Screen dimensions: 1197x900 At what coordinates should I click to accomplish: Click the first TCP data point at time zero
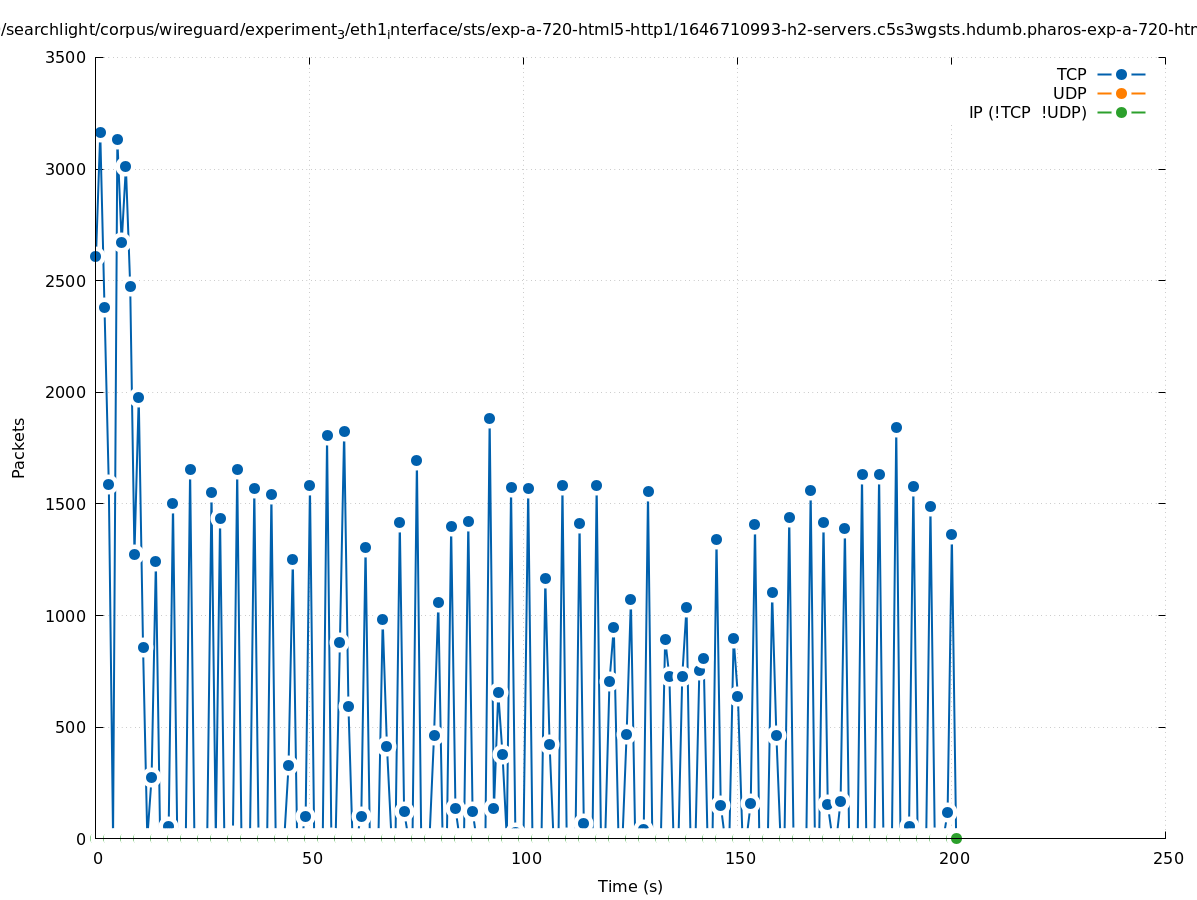pyautogui.click(x=95, y=256)
